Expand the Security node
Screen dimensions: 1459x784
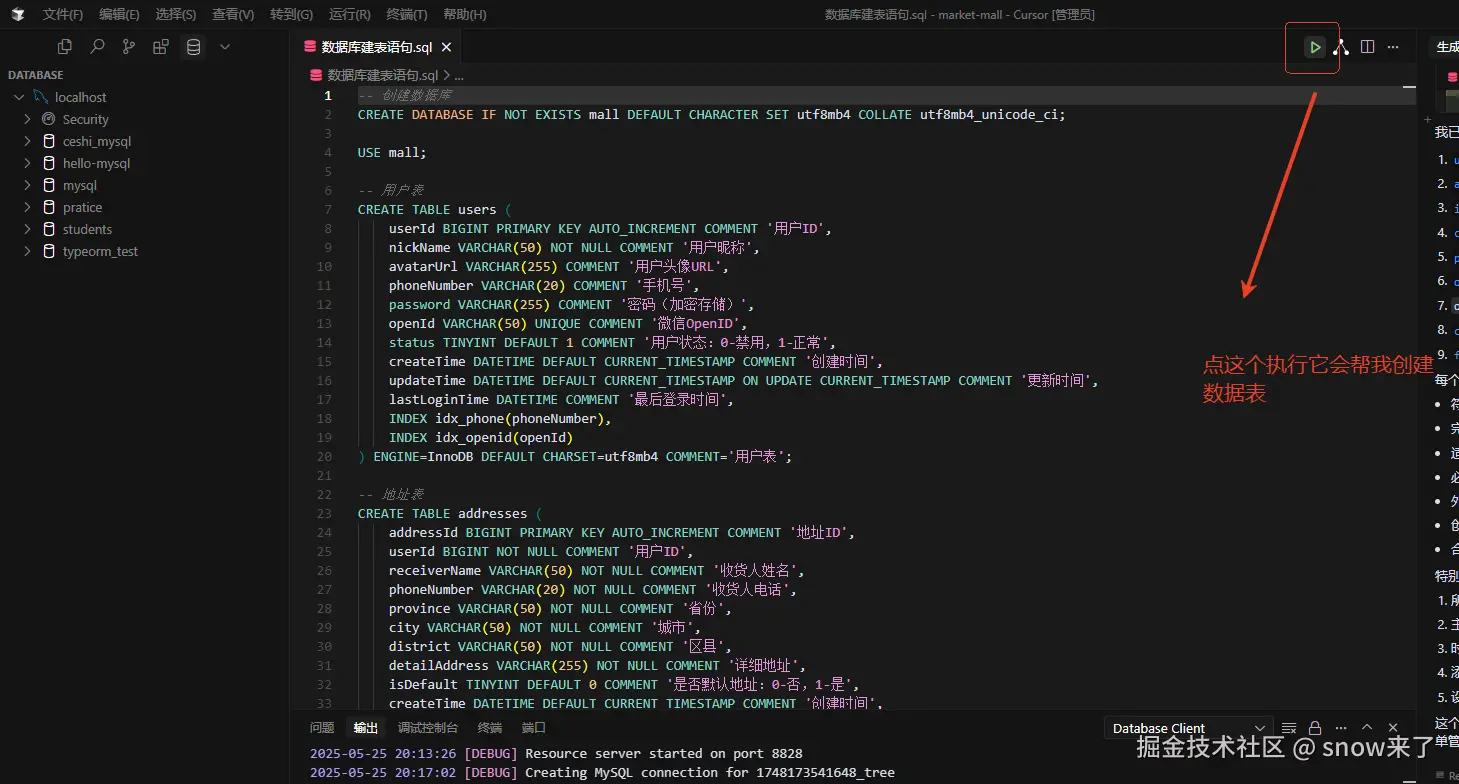(28, 119)
